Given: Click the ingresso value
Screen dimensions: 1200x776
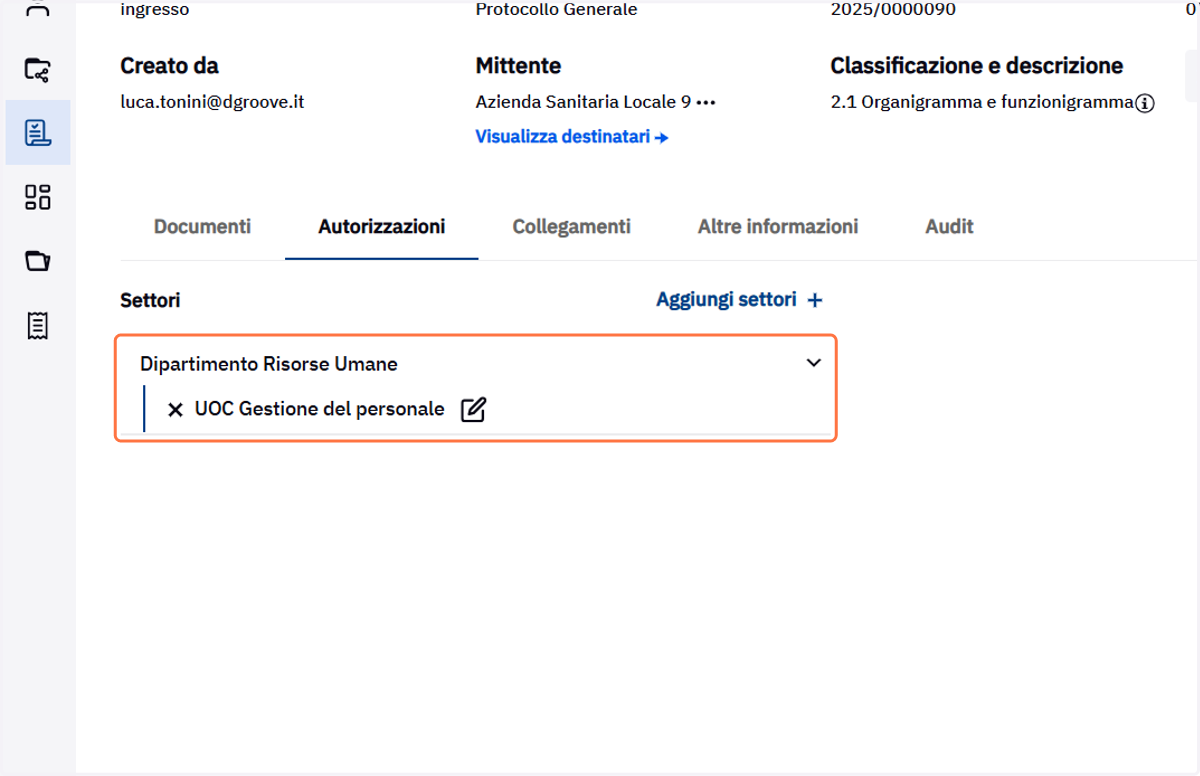Looking at the screenshot, I should point(154,11).
